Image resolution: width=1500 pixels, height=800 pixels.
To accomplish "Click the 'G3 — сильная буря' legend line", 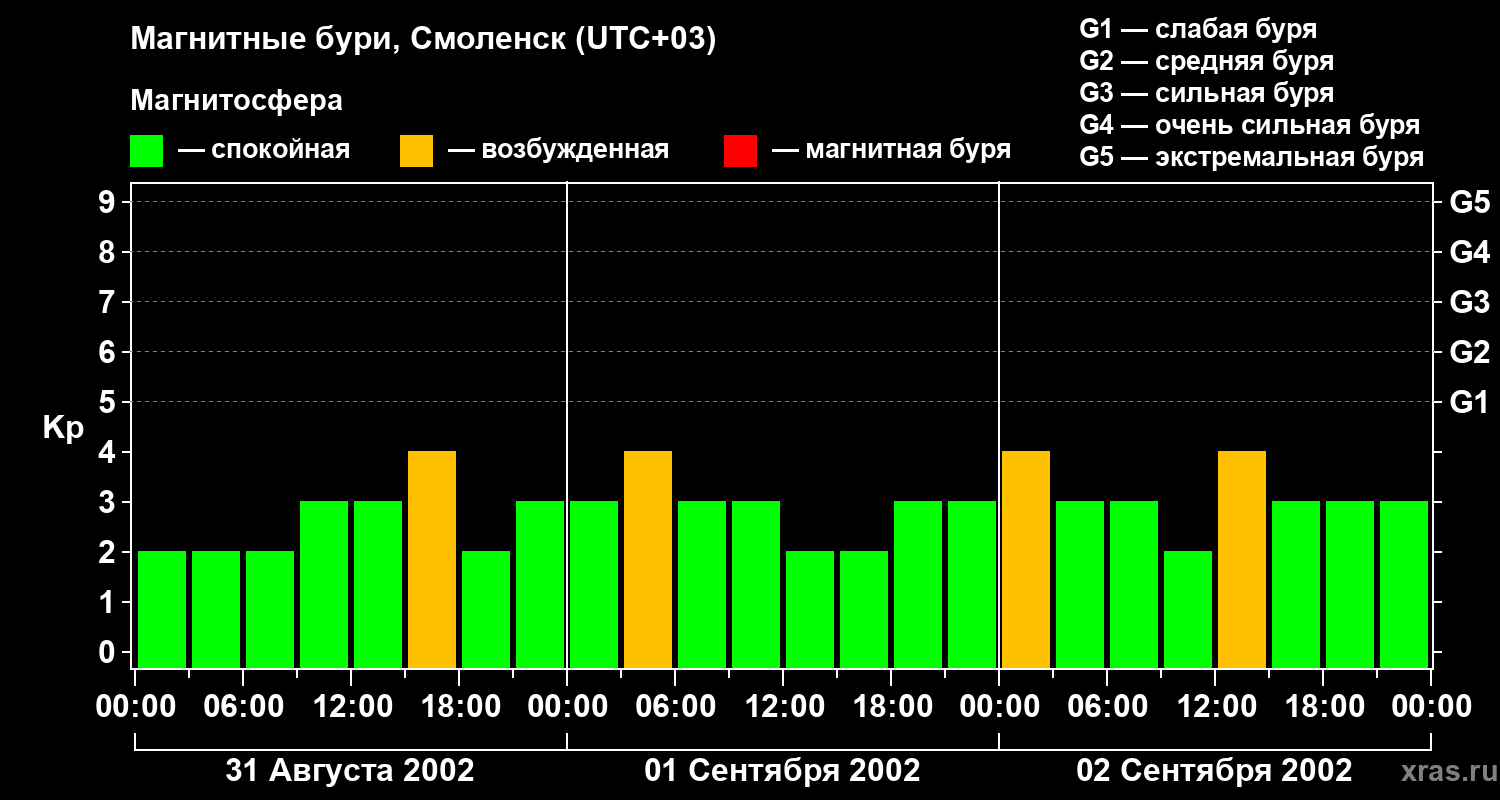I will tap(1207, 93).
